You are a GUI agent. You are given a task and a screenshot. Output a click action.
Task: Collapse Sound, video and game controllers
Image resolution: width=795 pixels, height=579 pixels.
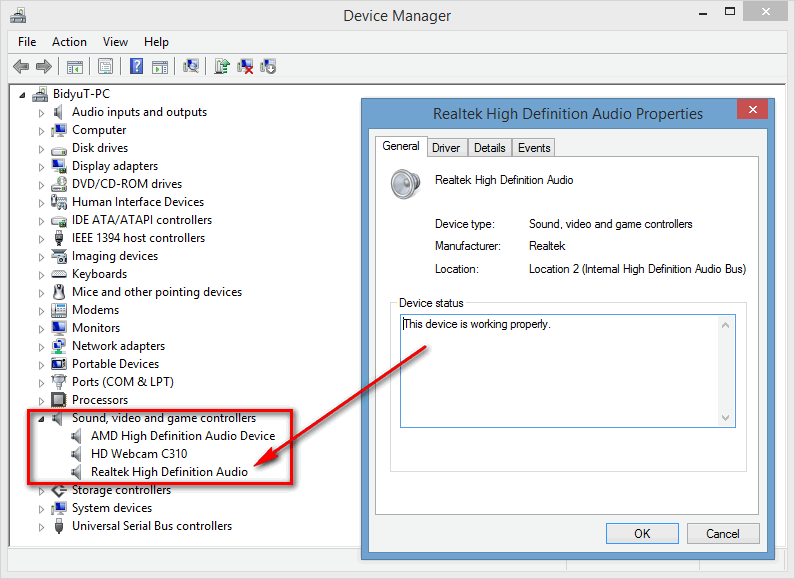[x=42, y=419]
